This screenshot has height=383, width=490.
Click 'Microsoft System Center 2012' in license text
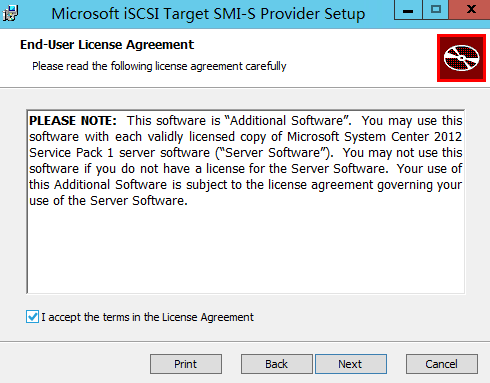374,137
